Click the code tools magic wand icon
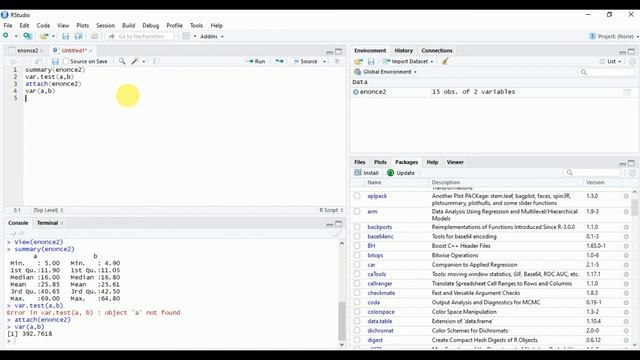The image size is (640, 360). (x=135, y=61)
